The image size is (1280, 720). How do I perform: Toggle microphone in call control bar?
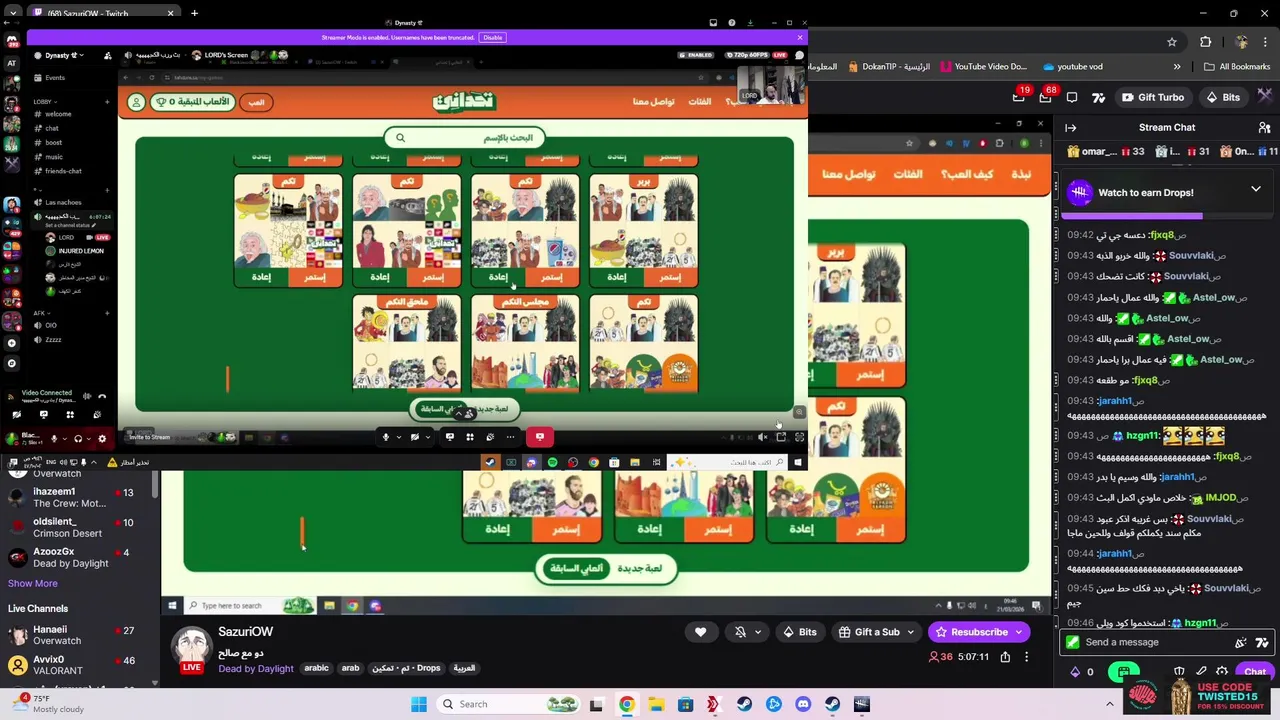pyautogui.click(x=385, y=436)
